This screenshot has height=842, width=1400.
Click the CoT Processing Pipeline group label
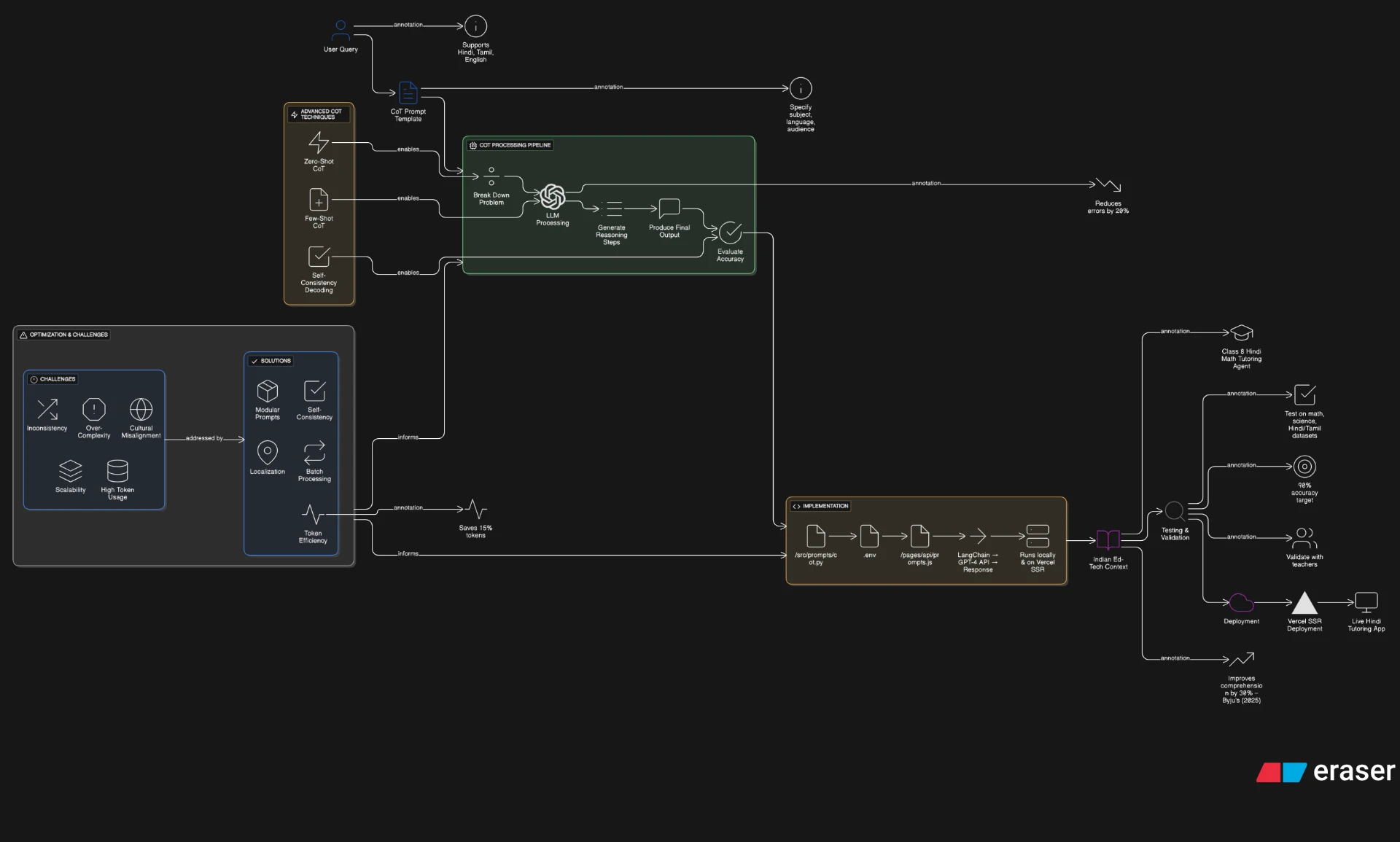pyautogui.click(x=510, y=145)
